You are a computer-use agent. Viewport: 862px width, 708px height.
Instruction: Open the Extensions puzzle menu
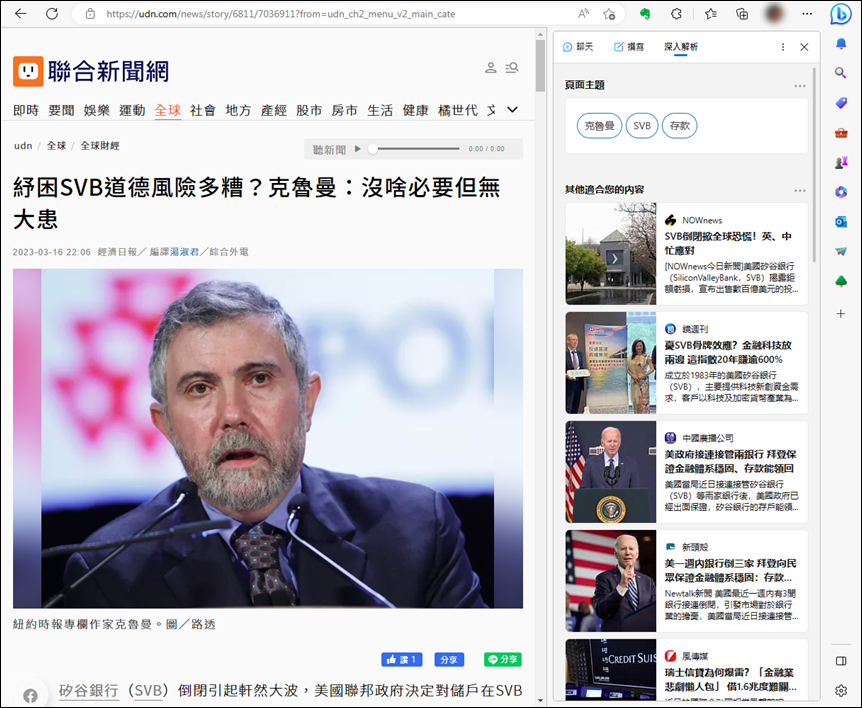676,14
